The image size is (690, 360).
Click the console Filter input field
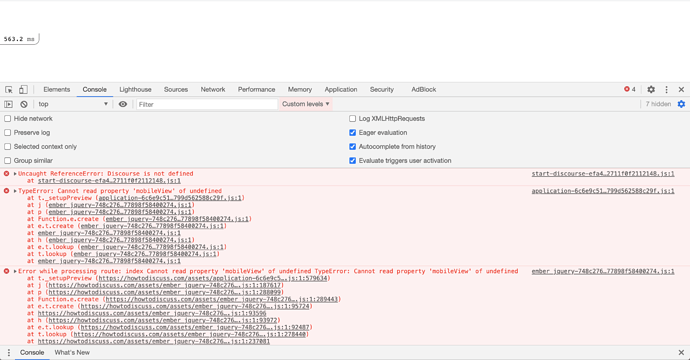tap(206, 104)
